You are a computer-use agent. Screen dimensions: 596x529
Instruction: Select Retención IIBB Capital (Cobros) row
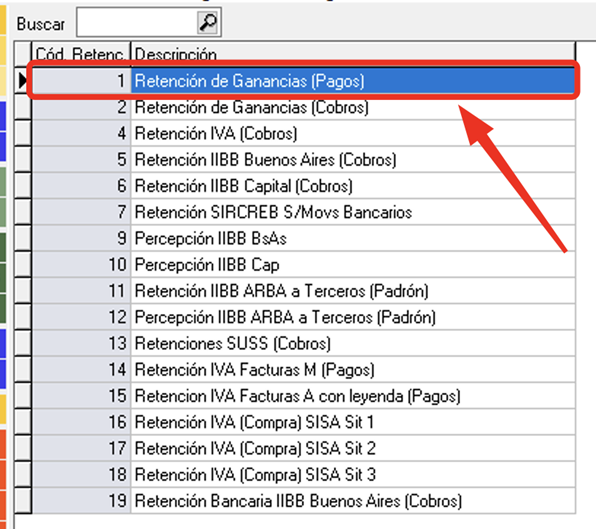[x=304, y=186]
